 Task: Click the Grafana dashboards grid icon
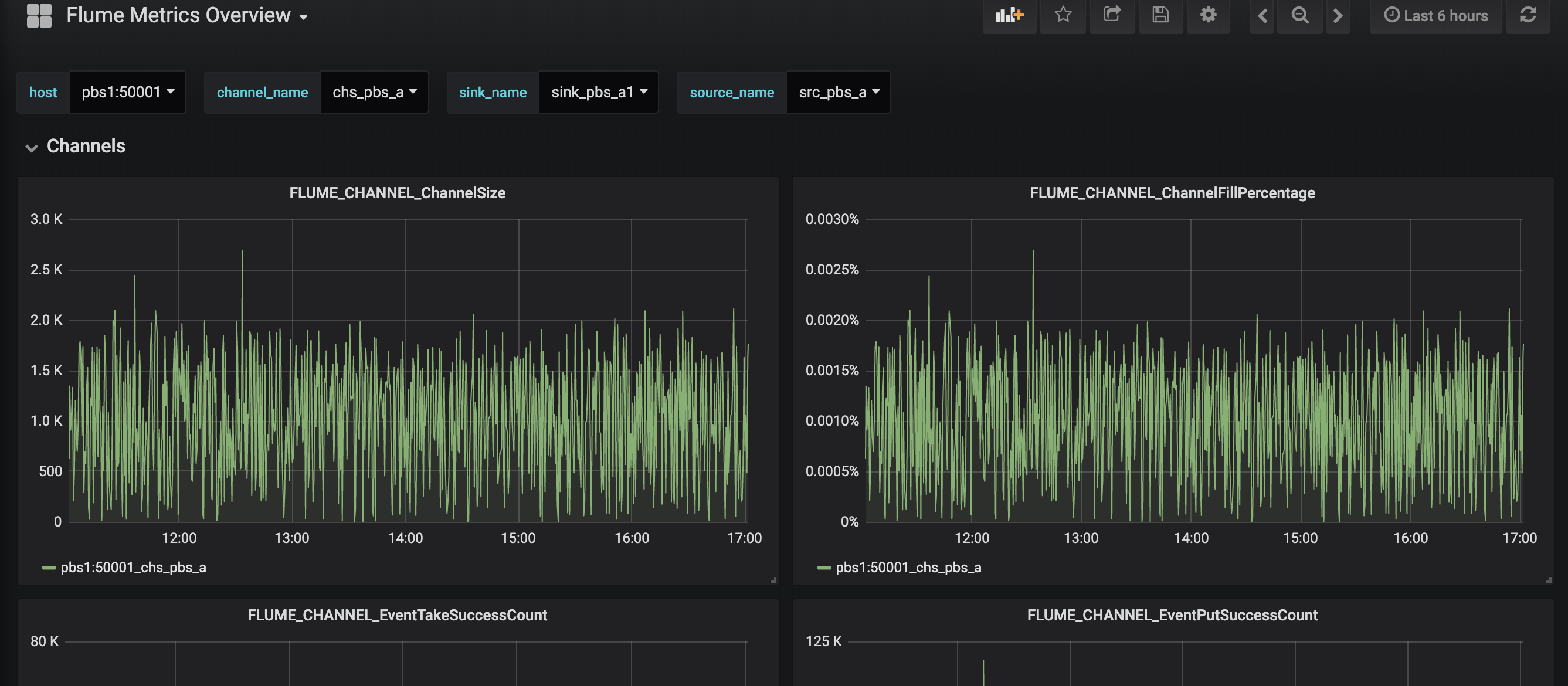pos(39,15)
